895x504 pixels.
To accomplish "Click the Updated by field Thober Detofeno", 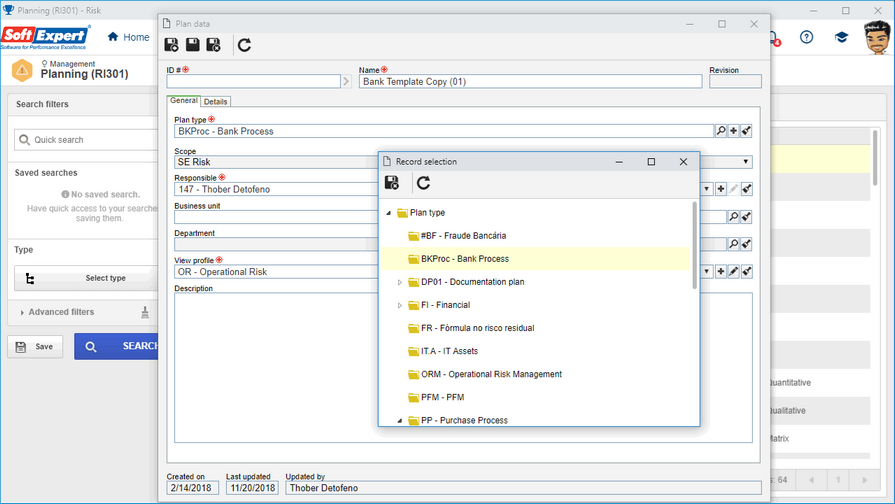I will [523, 488].
